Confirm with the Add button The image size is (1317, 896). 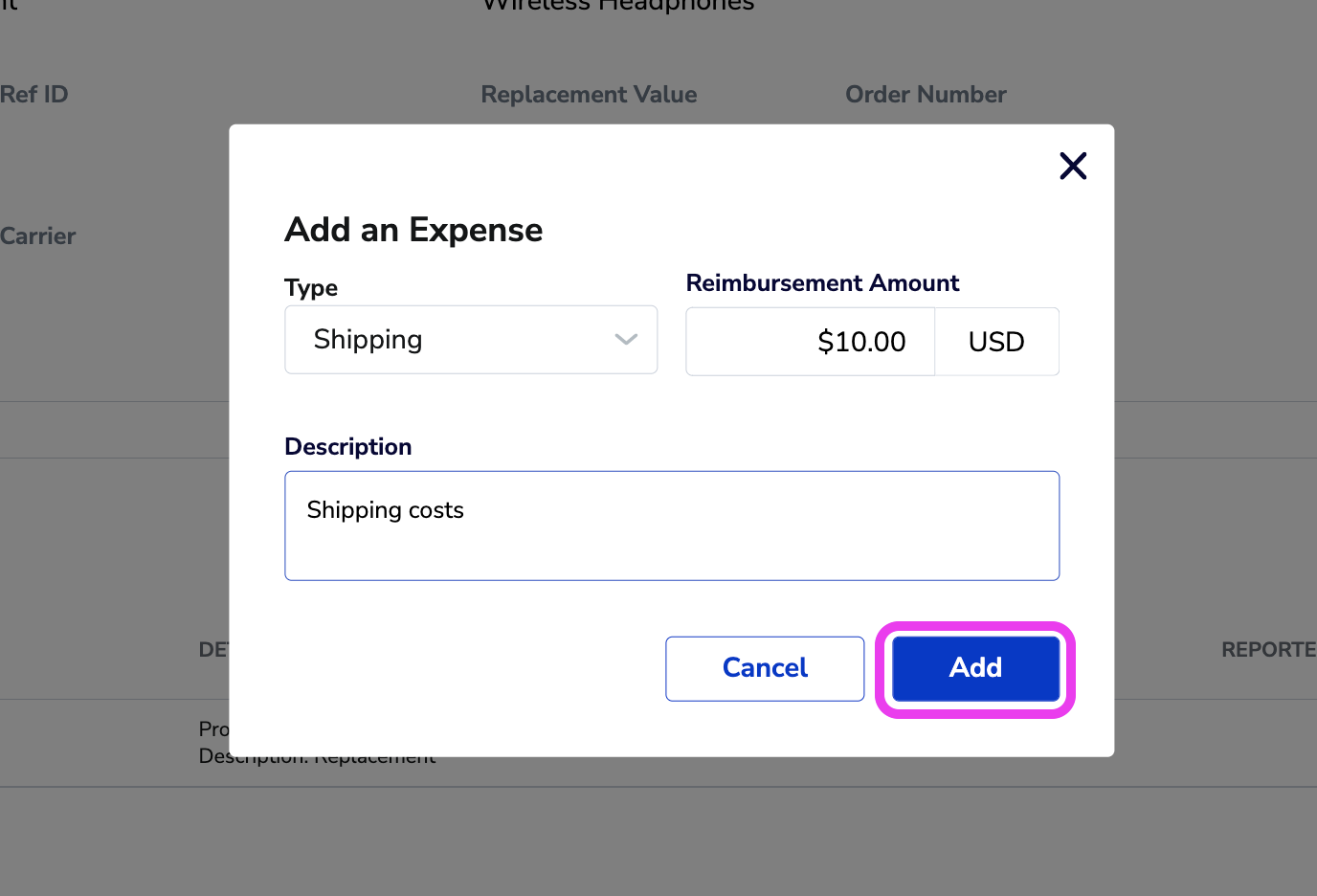[975, 668]
